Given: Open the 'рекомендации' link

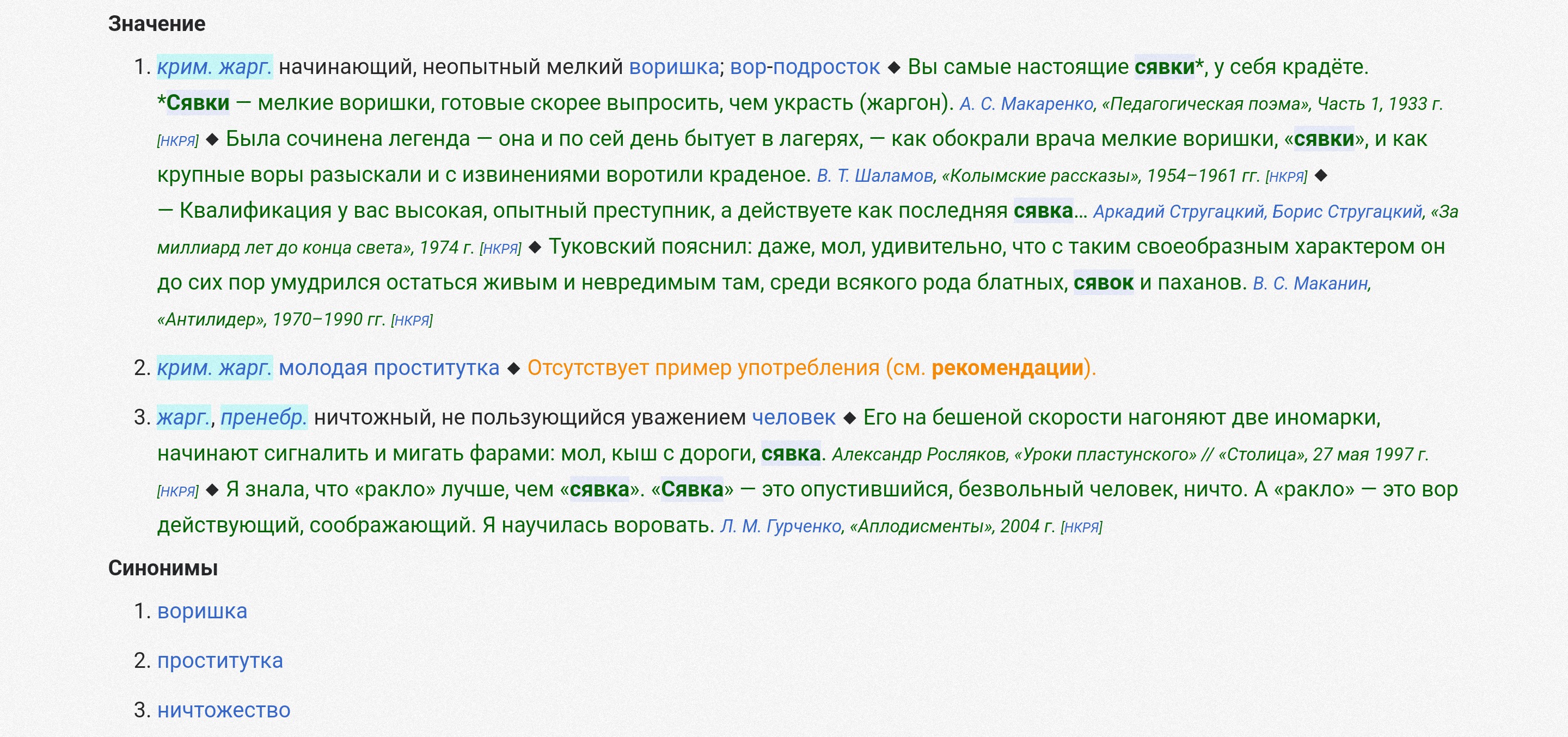Looking at the screenshot, I should pos(1007,368).
